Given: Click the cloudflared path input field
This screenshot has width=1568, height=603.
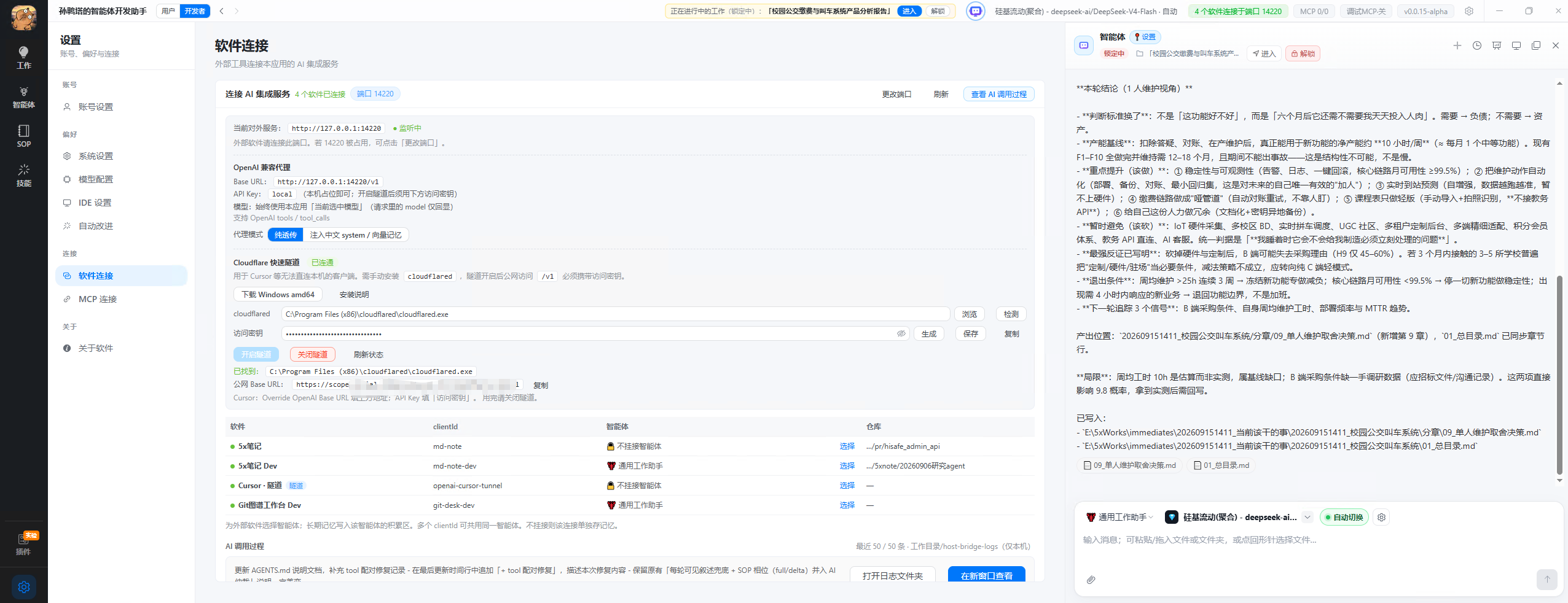Looking at the screenshot, I should pyautogui.click(x=616, y=314).
